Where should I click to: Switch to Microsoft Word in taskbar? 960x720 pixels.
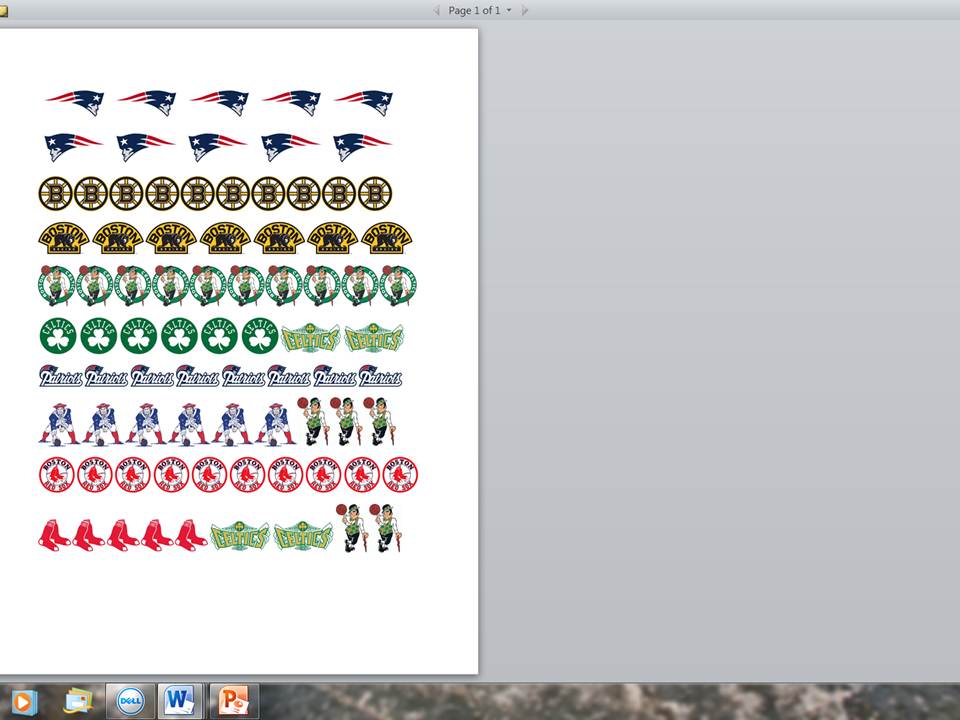180,701
